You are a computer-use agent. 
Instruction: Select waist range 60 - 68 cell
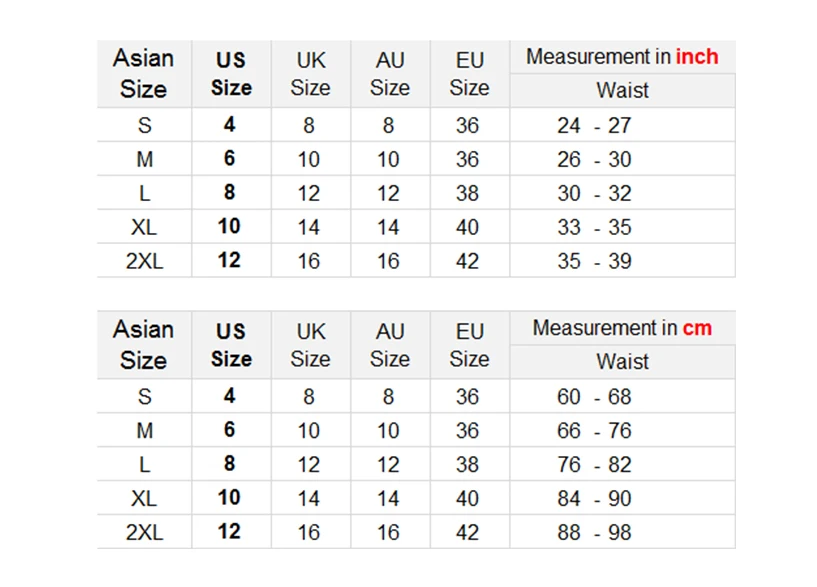click(622, 396)
